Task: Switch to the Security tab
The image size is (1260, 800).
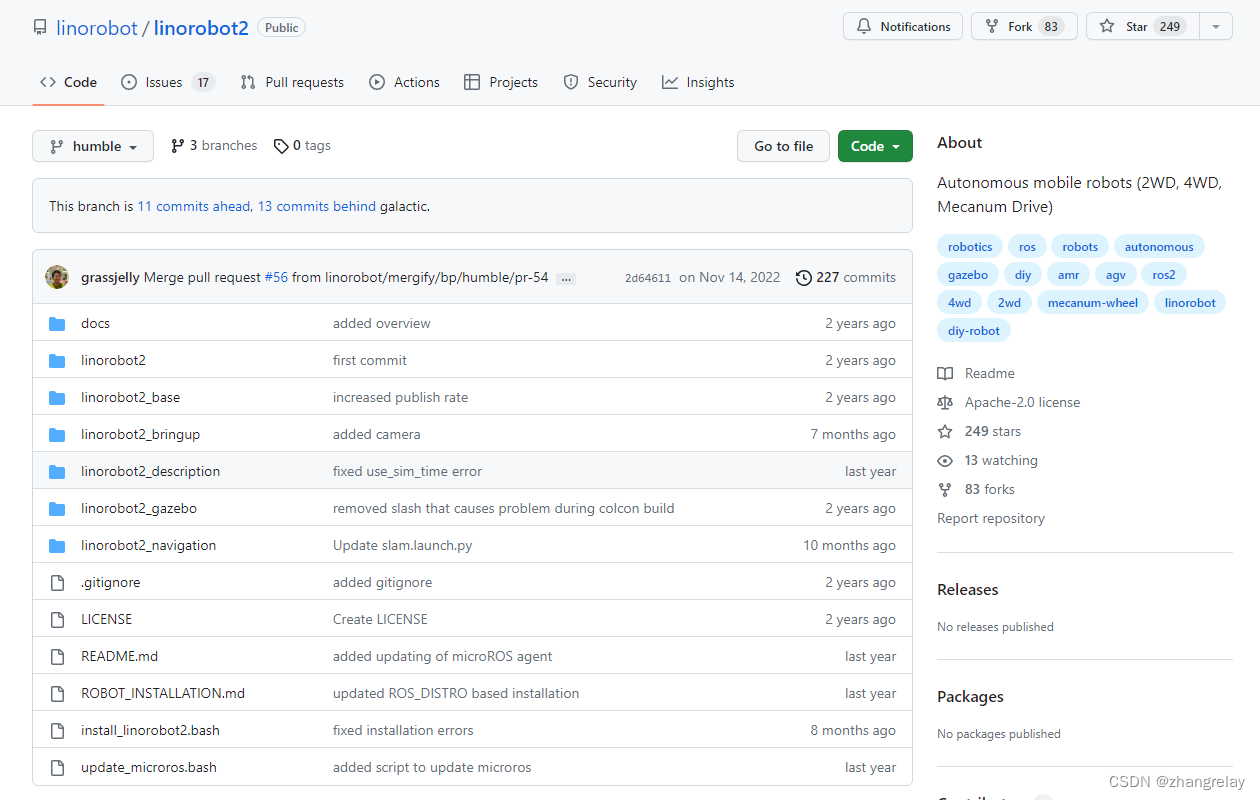Action: tap(600, 82)
